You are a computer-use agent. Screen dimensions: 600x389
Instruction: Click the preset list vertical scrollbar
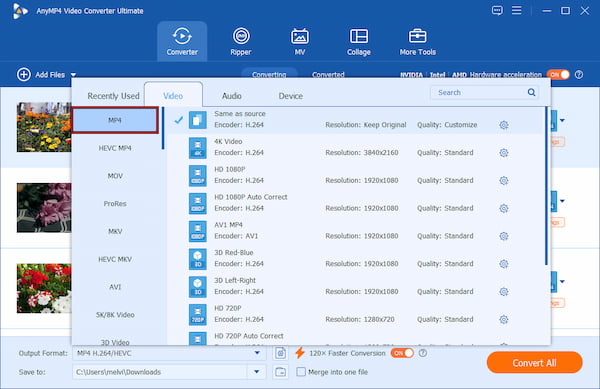tap(546, 186)
